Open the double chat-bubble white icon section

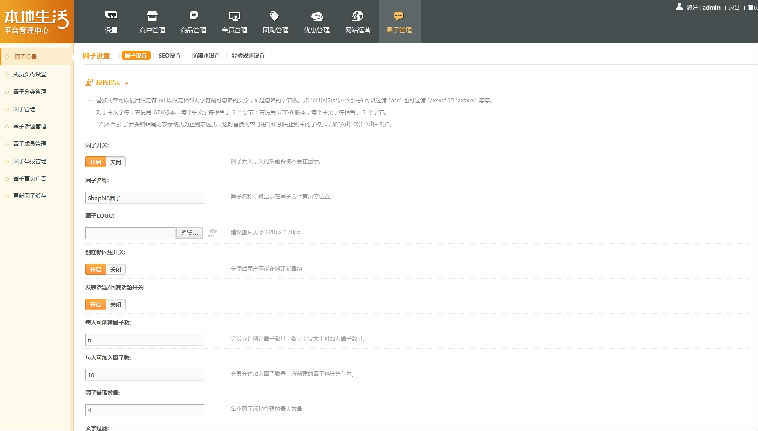(317, 22)
